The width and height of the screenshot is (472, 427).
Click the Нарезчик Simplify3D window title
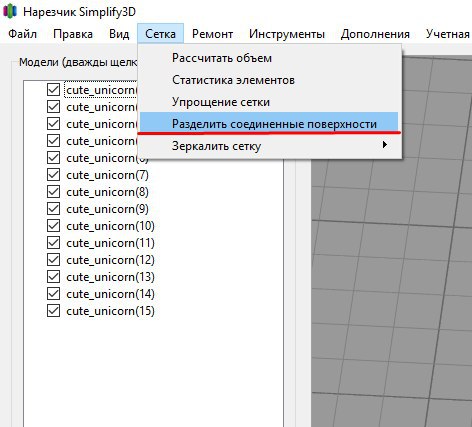click(x=79, y=12)
